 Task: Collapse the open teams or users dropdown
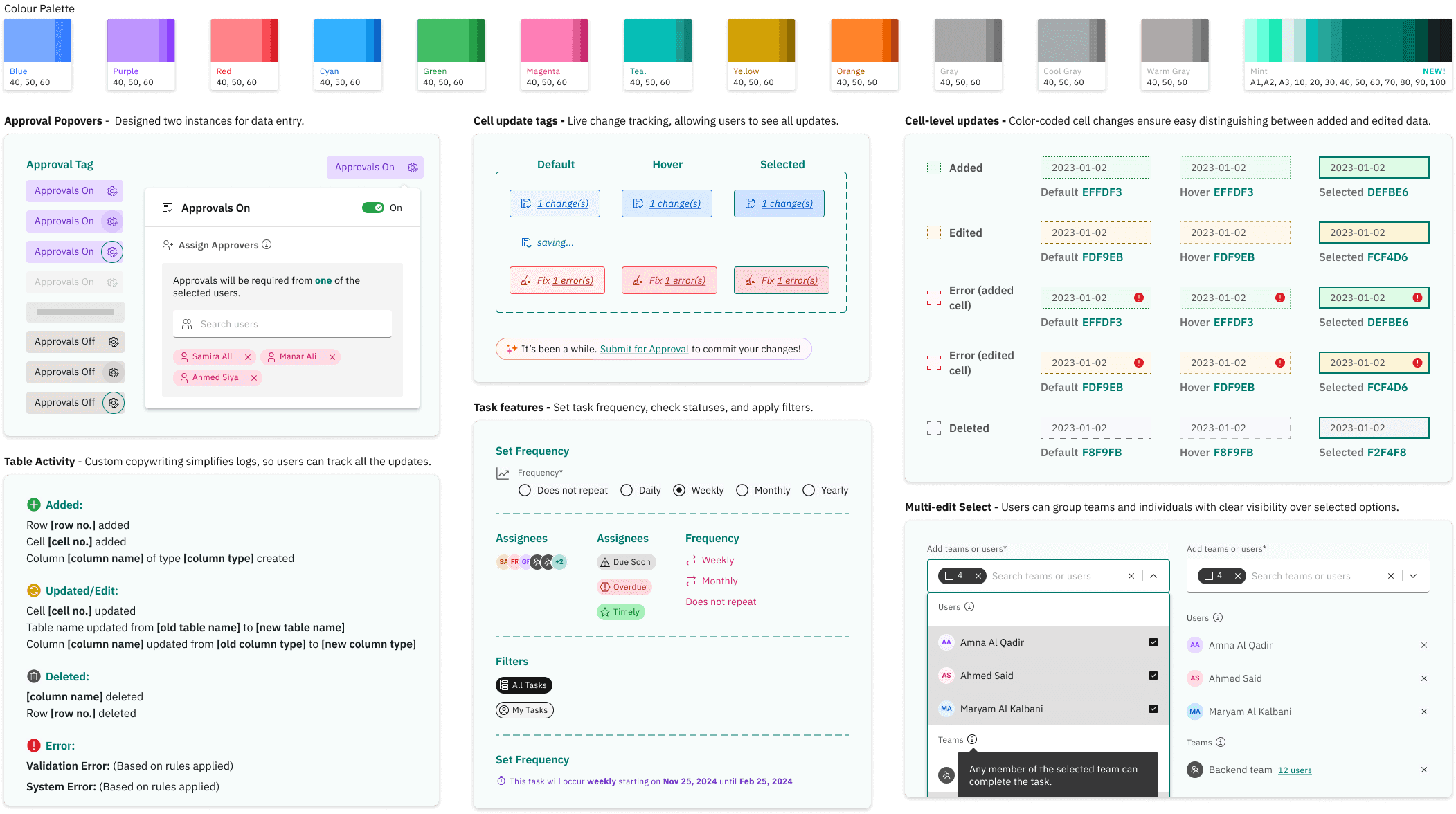pos(1153,576)
